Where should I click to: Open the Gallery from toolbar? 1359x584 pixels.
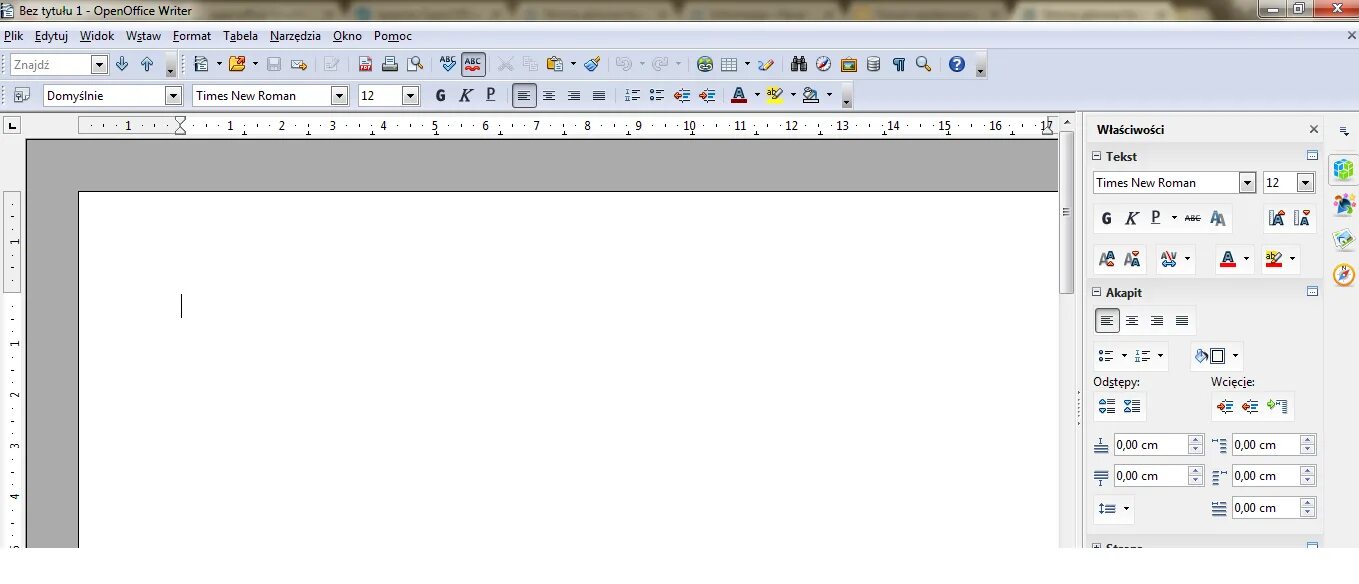848,64
